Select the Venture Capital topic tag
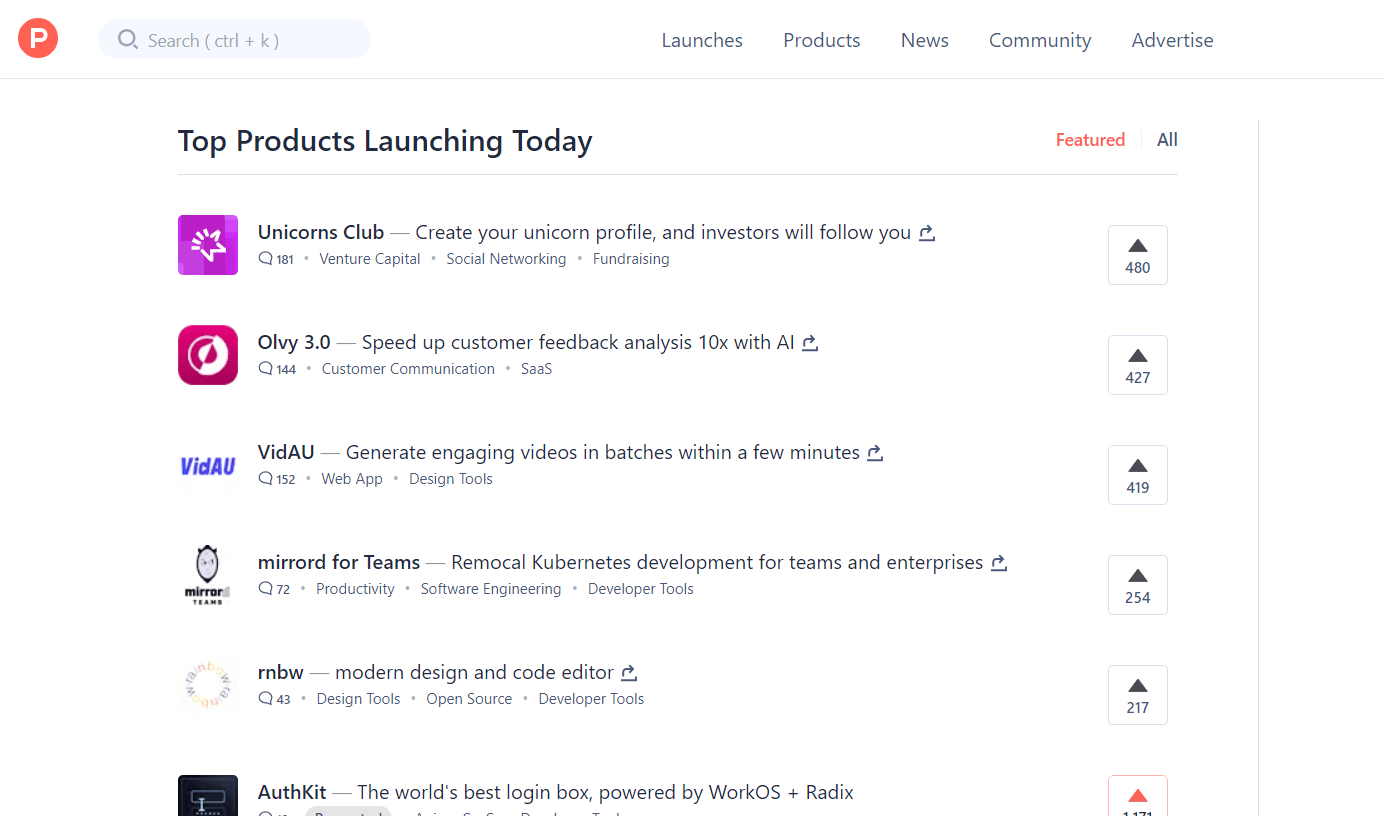This screenshot has height=816, width=1385. [370, 259]
